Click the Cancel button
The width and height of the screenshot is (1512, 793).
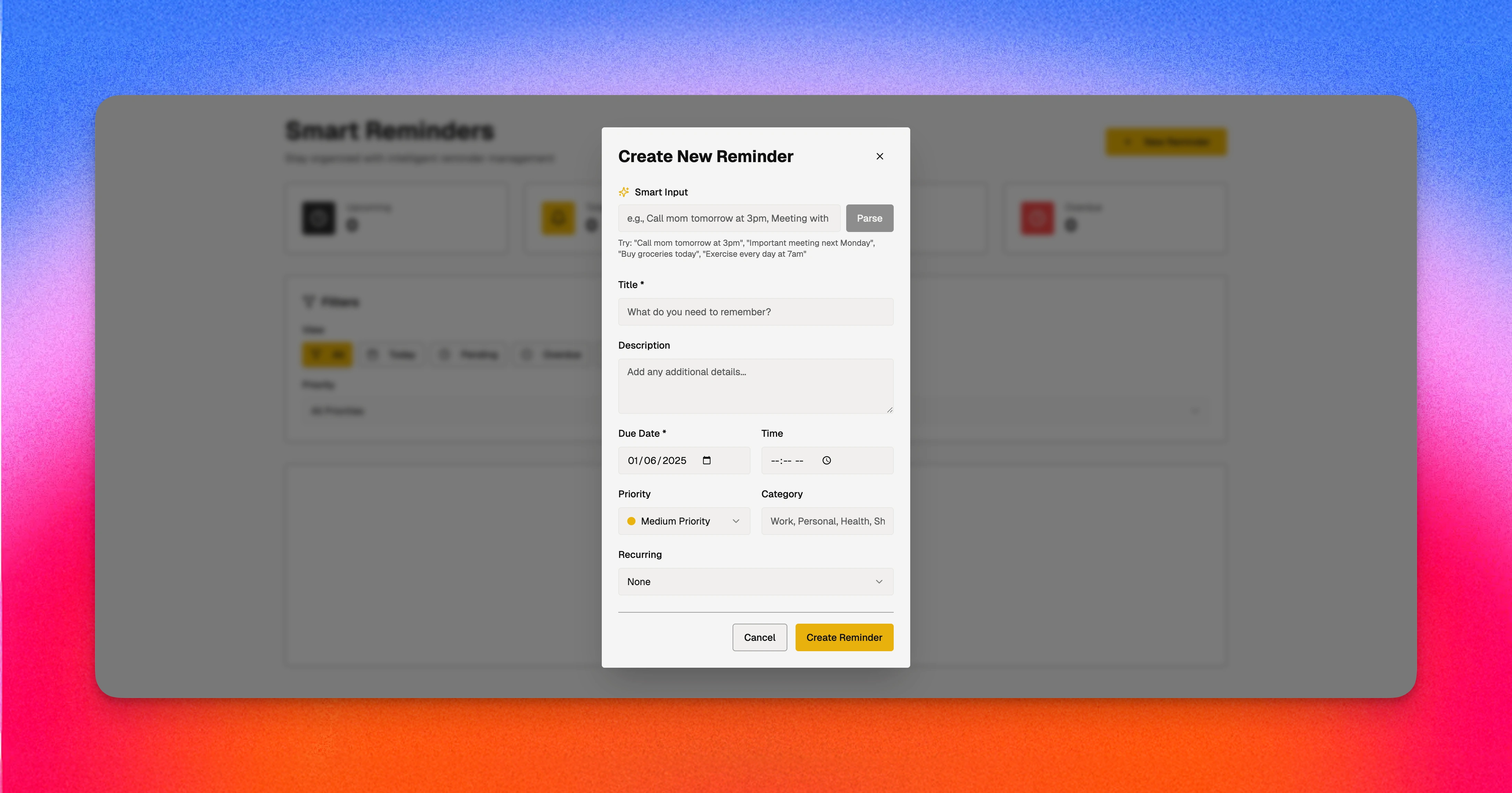point(759,637)
